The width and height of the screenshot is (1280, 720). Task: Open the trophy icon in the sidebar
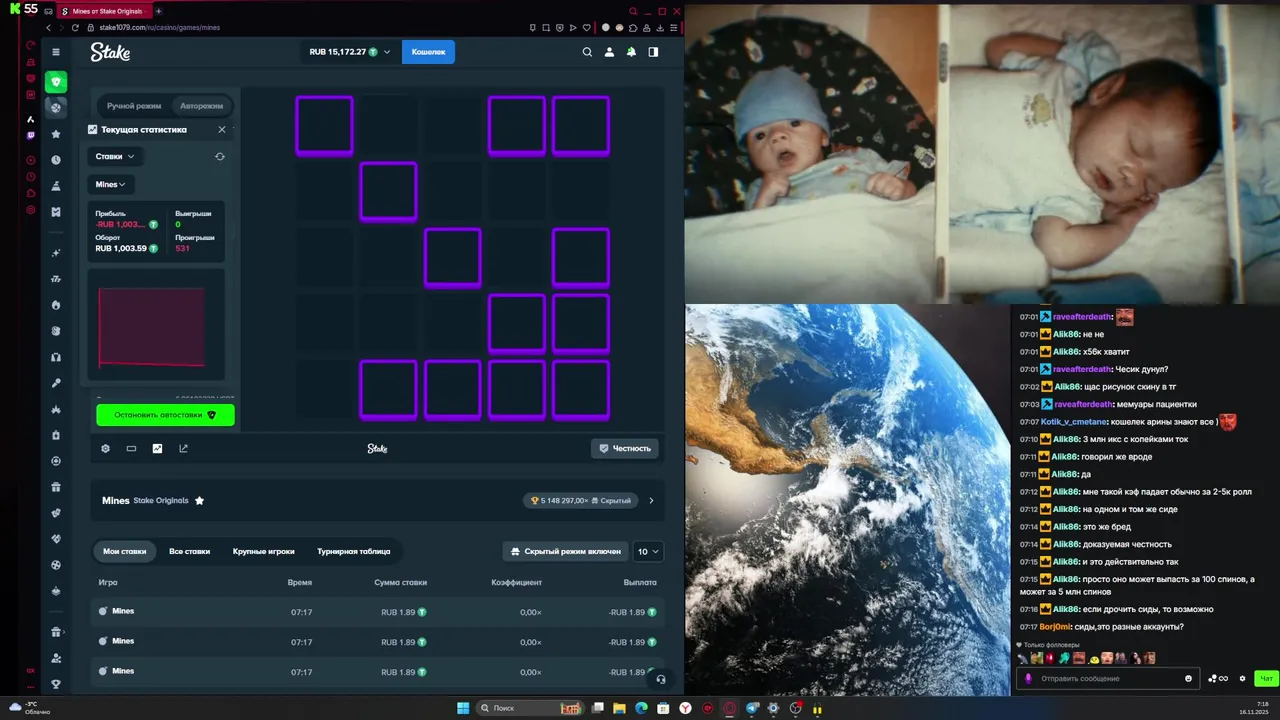point(56,684)
